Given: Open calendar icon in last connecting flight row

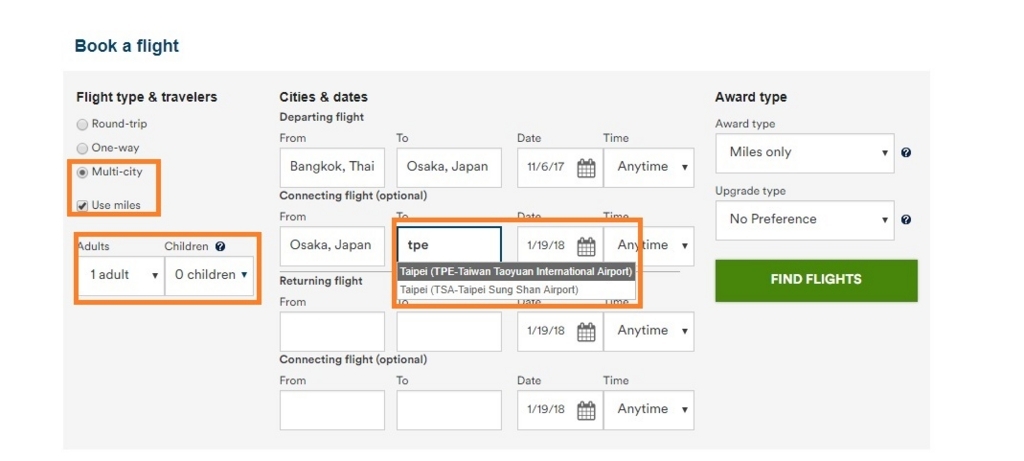Looking at the screenshot, I should point(586,410).
